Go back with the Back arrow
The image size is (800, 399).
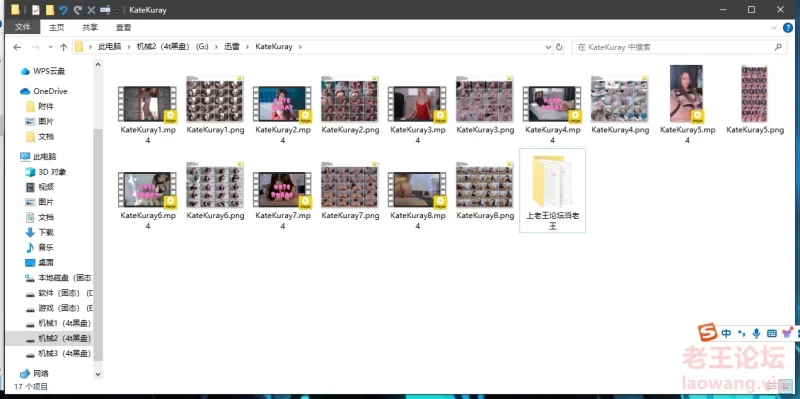click(17, 47)
